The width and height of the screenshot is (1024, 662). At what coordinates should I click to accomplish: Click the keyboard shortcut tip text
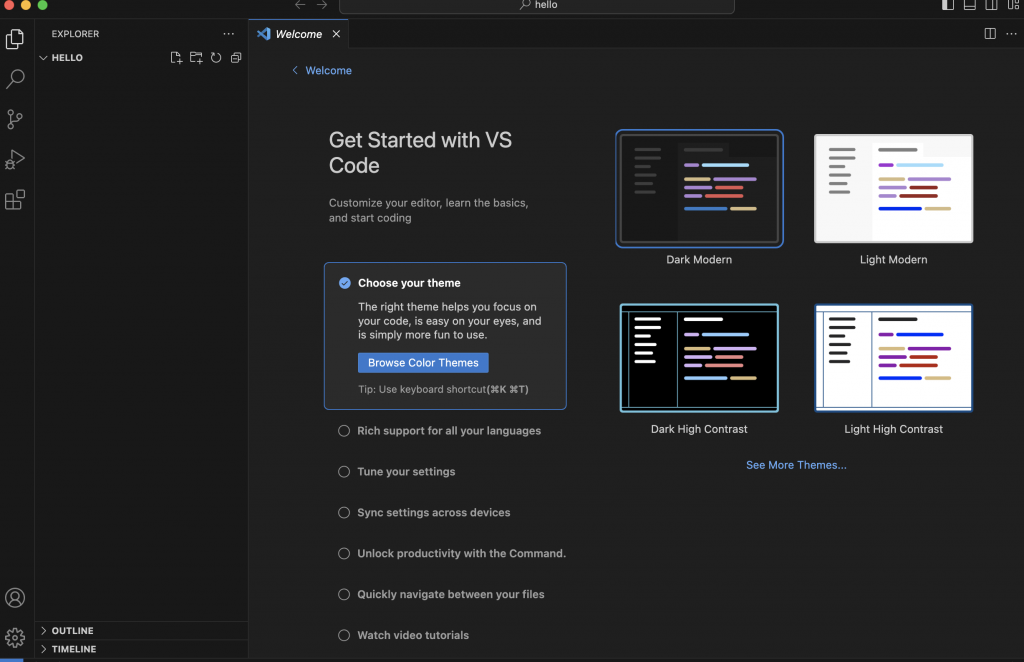coord(443,389)
